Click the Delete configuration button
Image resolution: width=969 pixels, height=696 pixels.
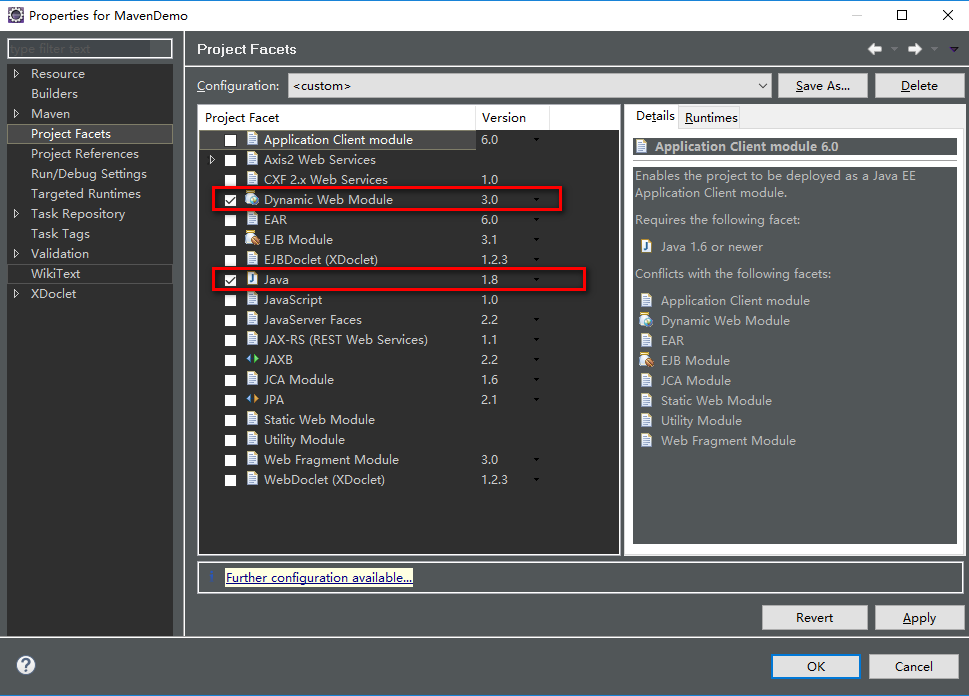pos(919,85)
